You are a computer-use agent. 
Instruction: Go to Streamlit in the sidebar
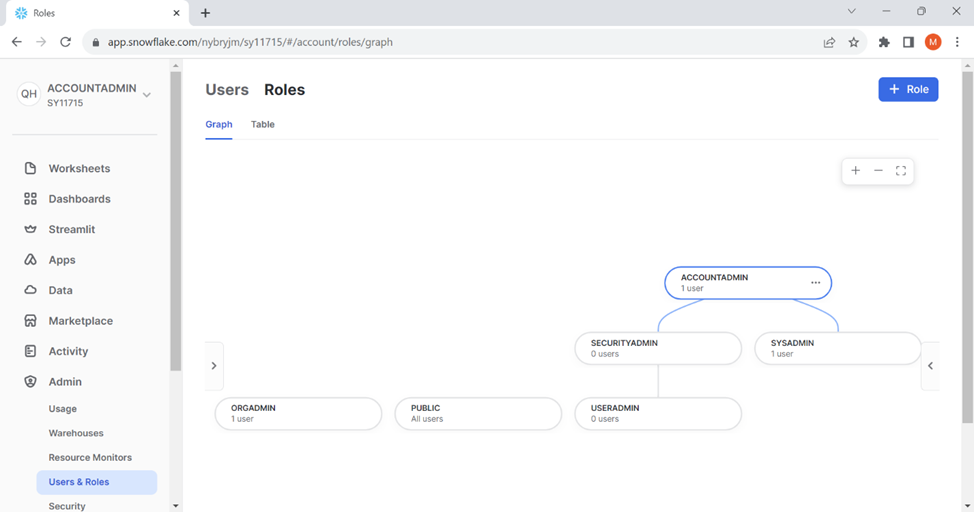[71, 229]
